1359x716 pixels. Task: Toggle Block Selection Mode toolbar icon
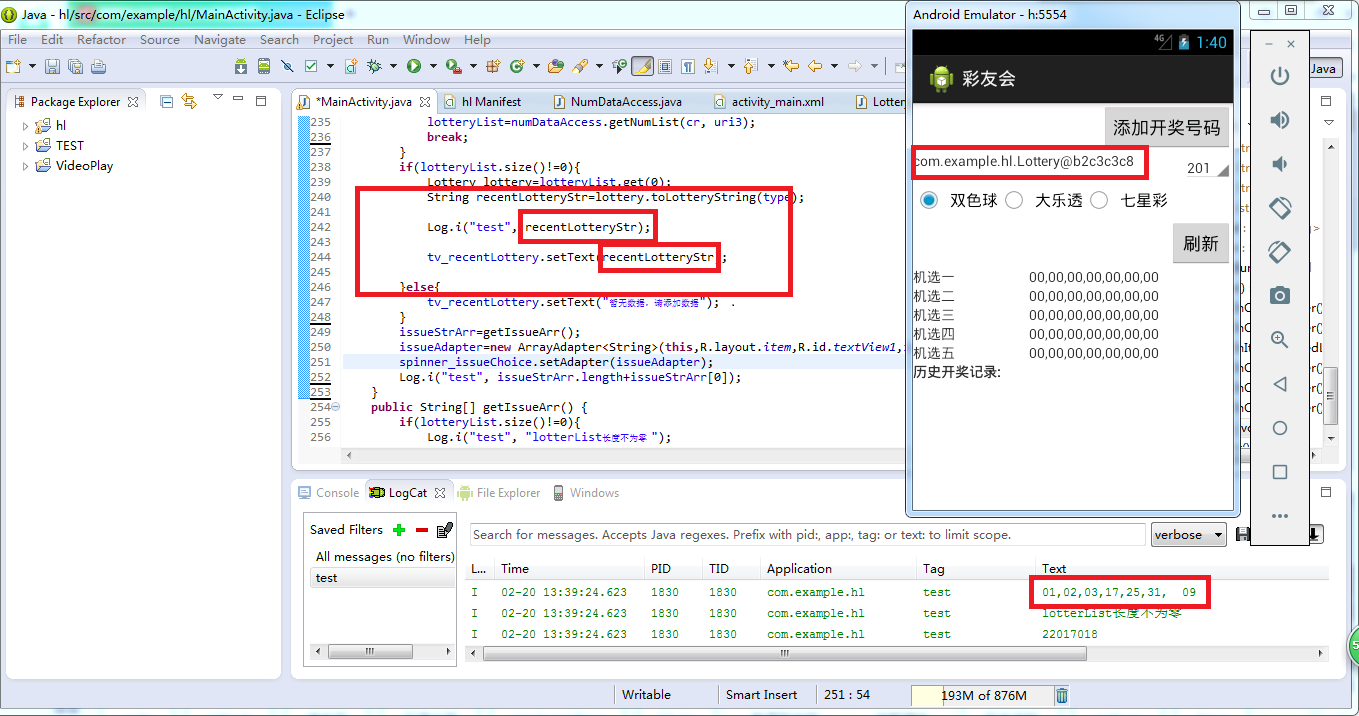[x=665, y=67]
